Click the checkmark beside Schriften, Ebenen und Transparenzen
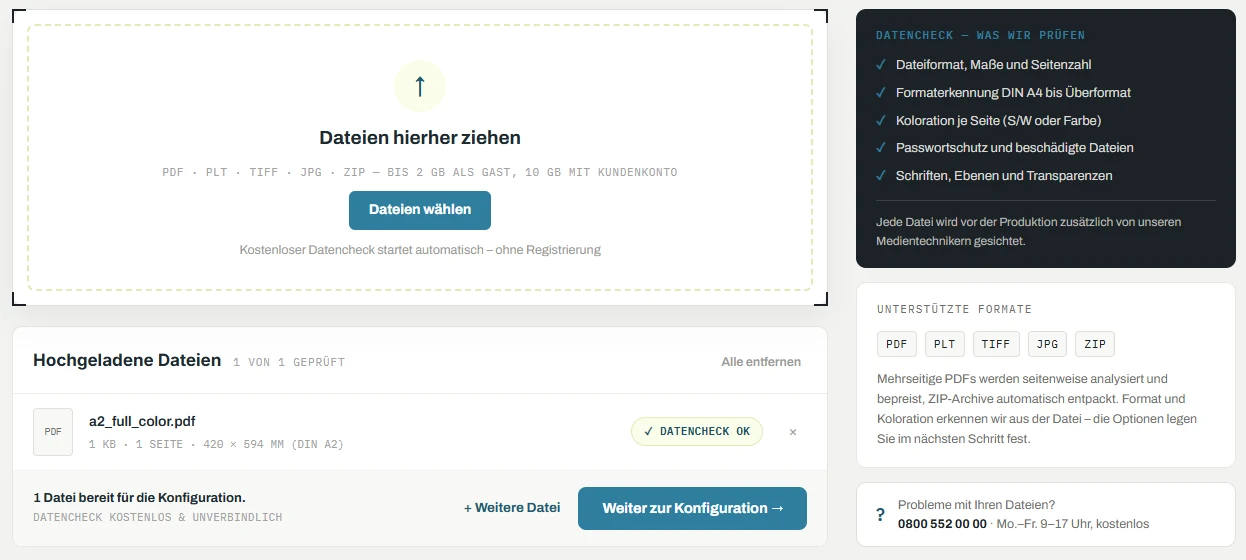1246x560 pixels. (x=881, y=176)
